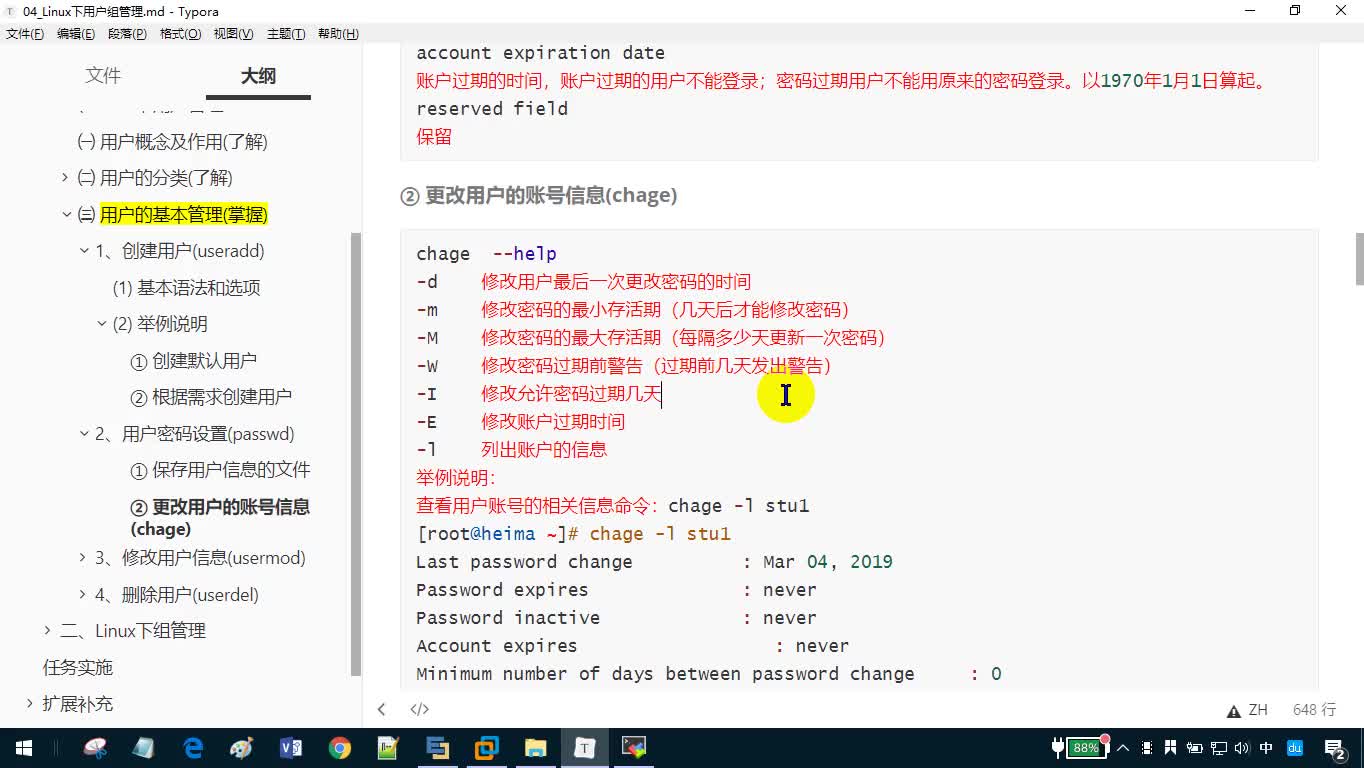Collapse 2、用户密码设置(passwd) node
The image size is (1364, 768).
coord(85,434)
